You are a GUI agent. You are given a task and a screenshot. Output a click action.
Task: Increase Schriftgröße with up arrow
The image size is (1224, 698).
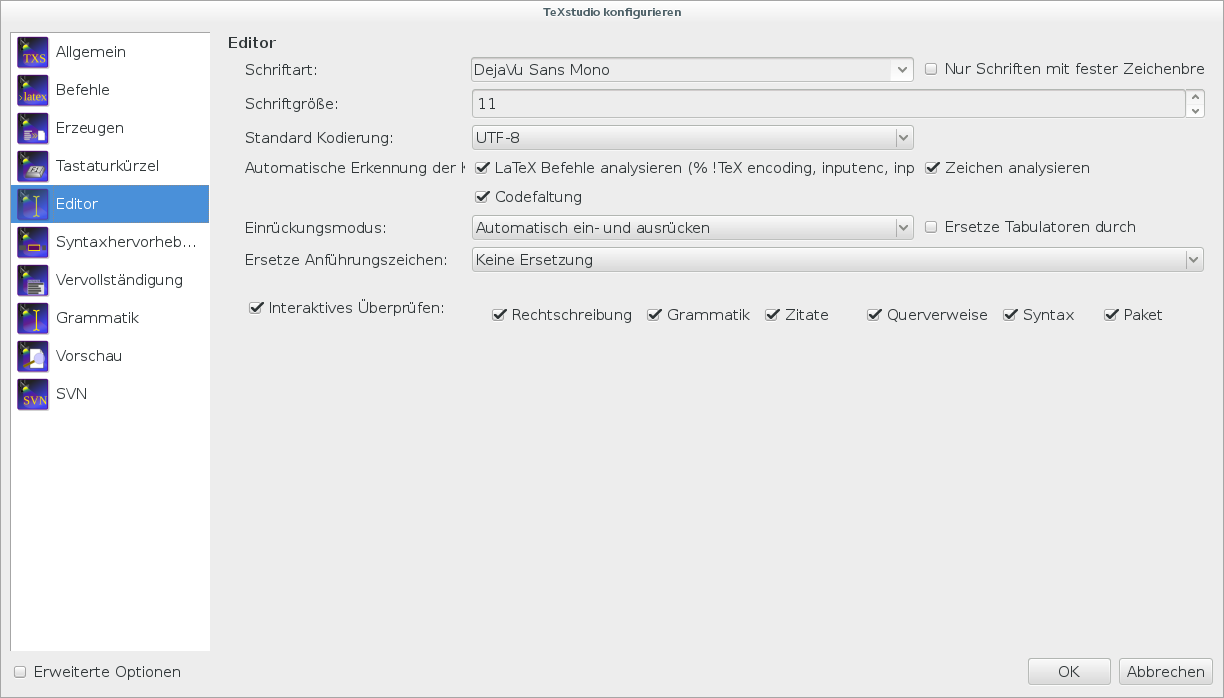1195,97
